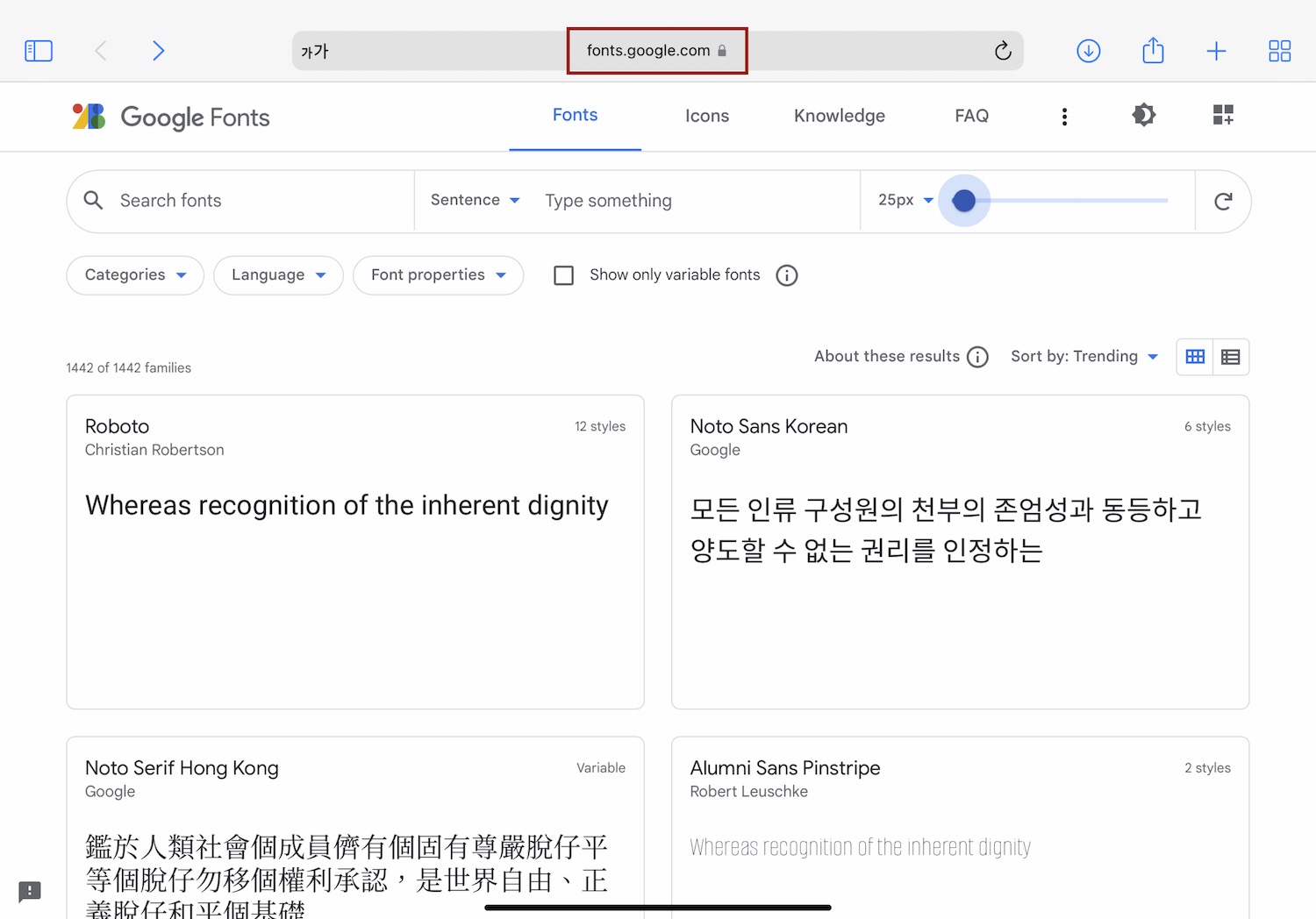Click Alumni Sans Pinstripe preview sentence
Viewport: 1316px width, 919px height.
coord(860,847)
